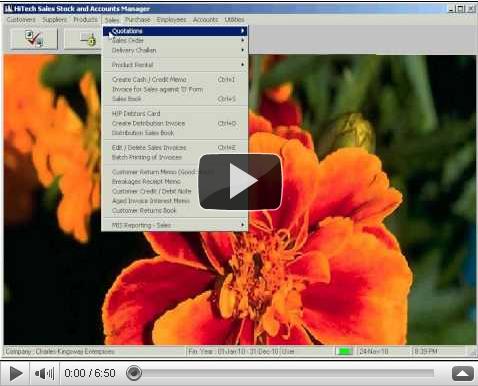Viewport: 478px width, 386px height.
Task: Select Customer Credit / Debit Note
Action: [x=152, y=191]
